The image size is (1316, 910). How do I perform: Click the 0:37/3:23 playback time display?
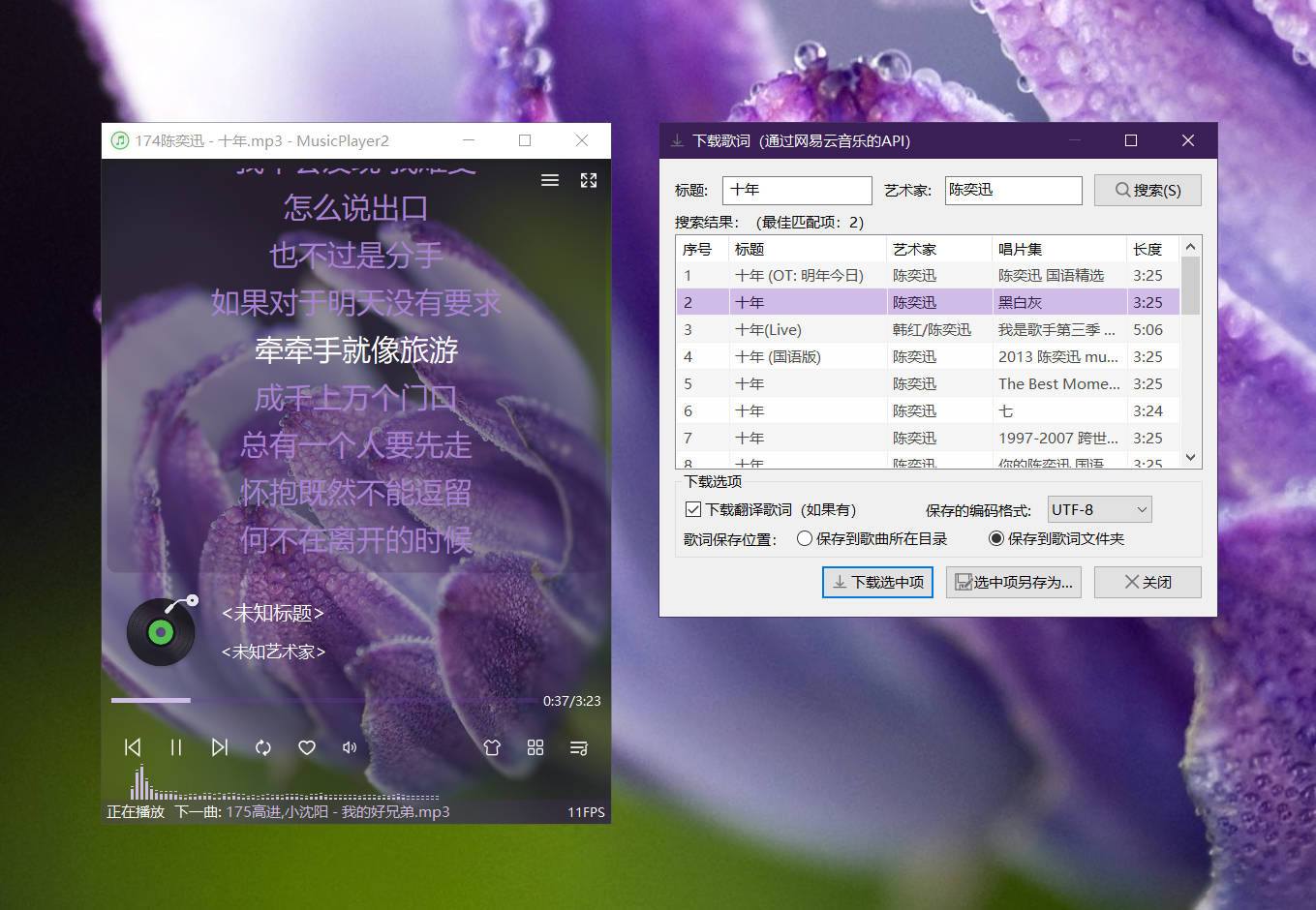(x=572, y=701)
